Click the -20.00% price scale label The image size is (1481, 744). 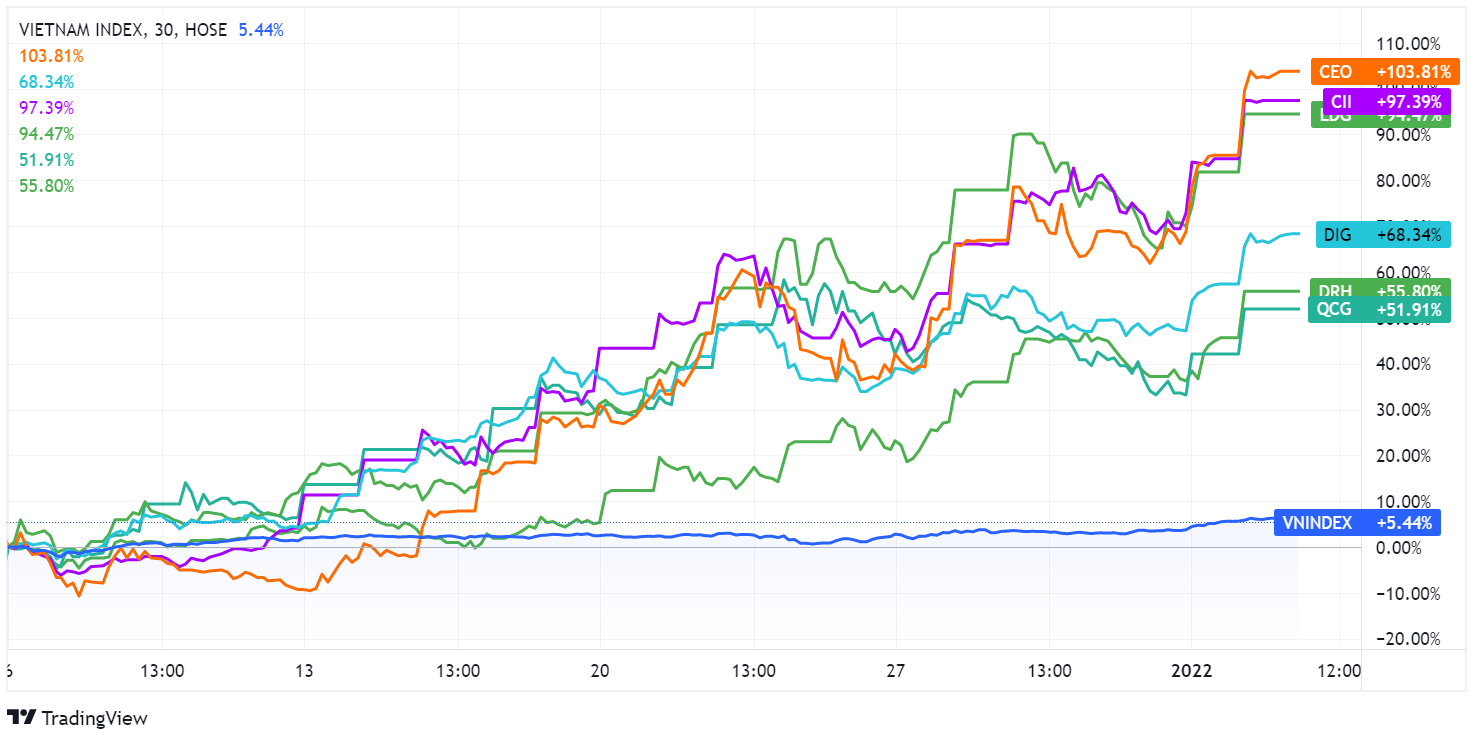(x=1404, y=639)
